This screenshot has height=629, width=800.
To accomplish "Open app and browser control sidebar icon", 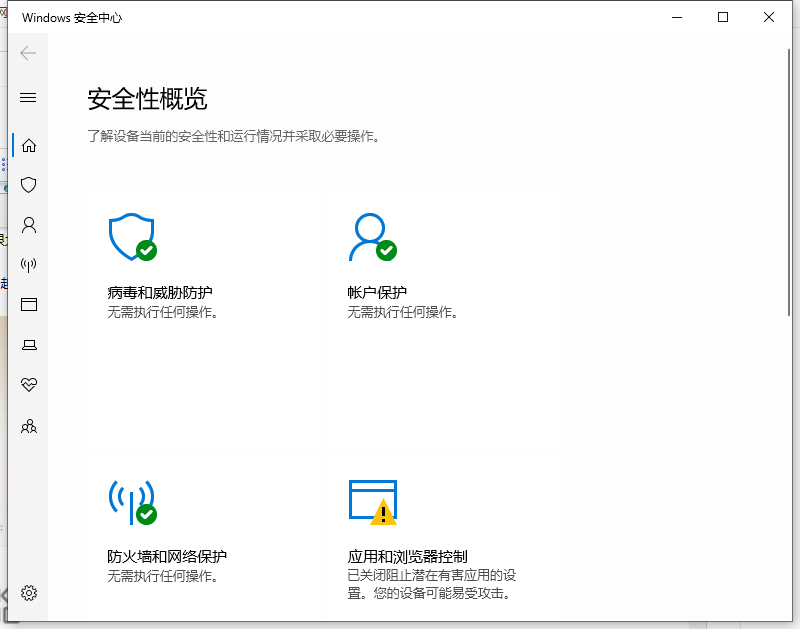I will pos(28,305).
